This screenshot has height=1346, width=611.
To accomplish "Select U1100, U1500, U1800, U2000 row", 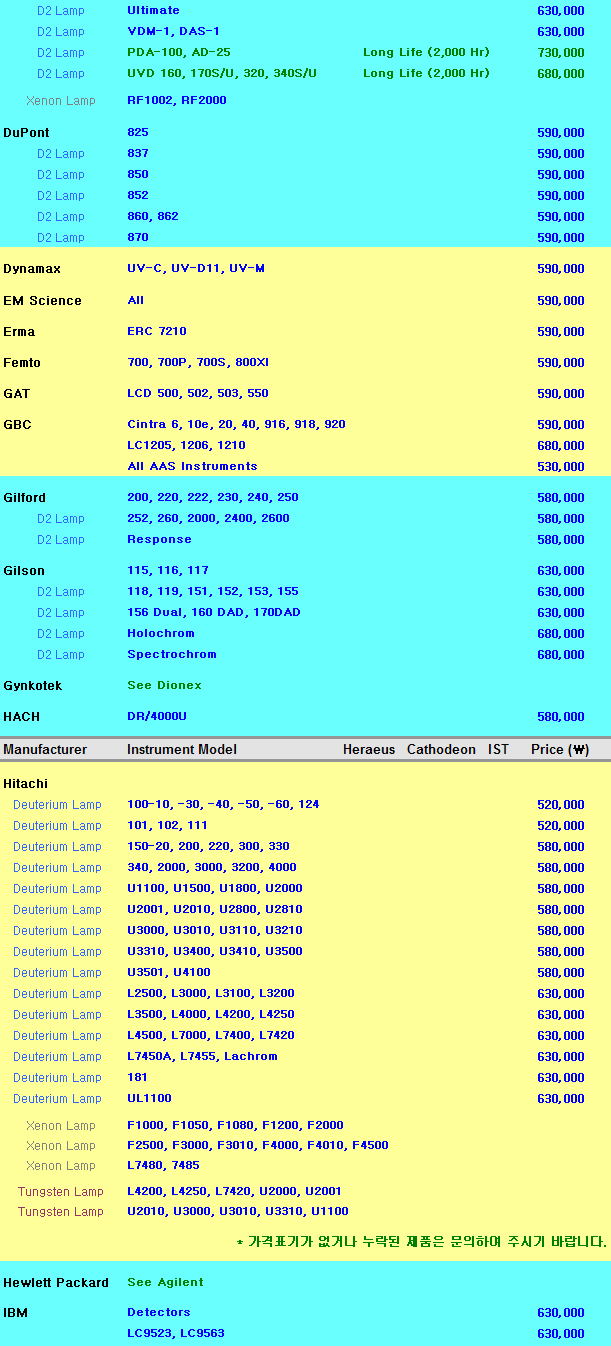I will [215, 888].
